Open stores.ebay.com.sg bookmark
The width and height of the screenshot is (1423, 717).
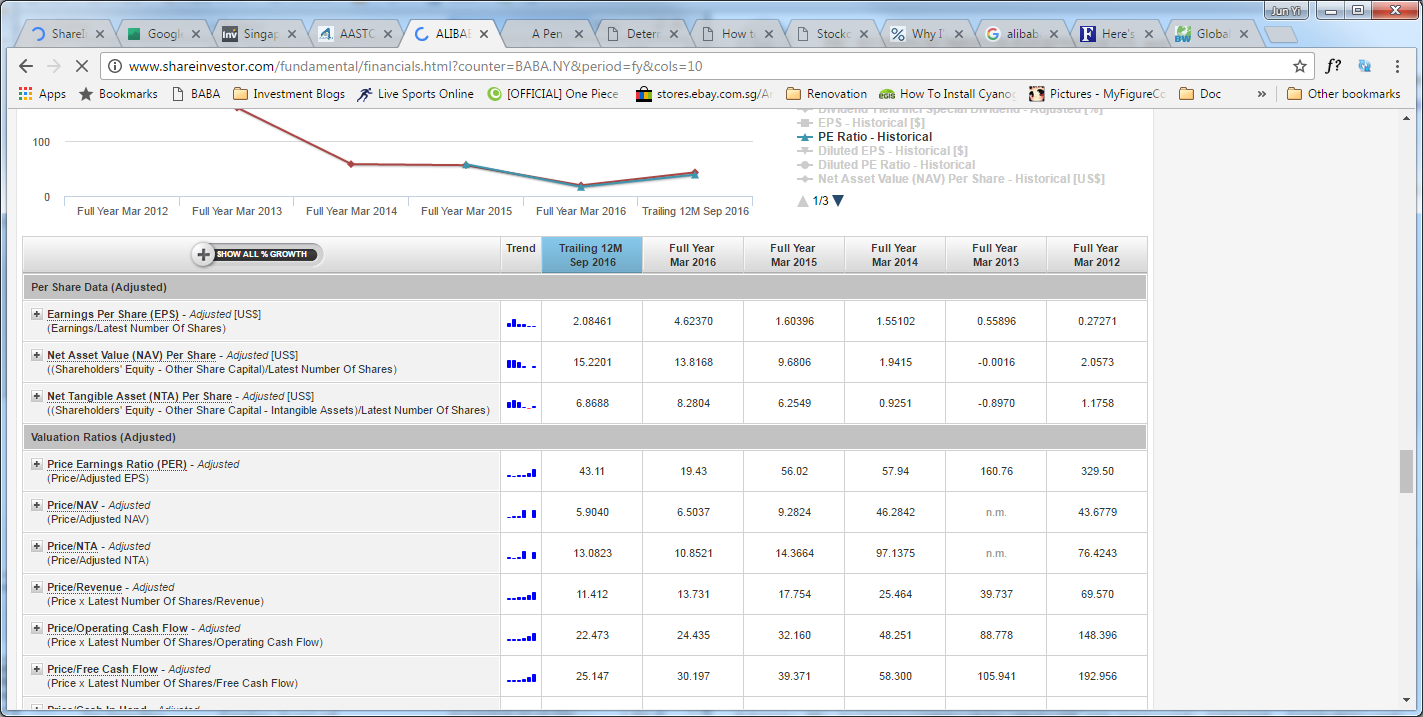704,94
